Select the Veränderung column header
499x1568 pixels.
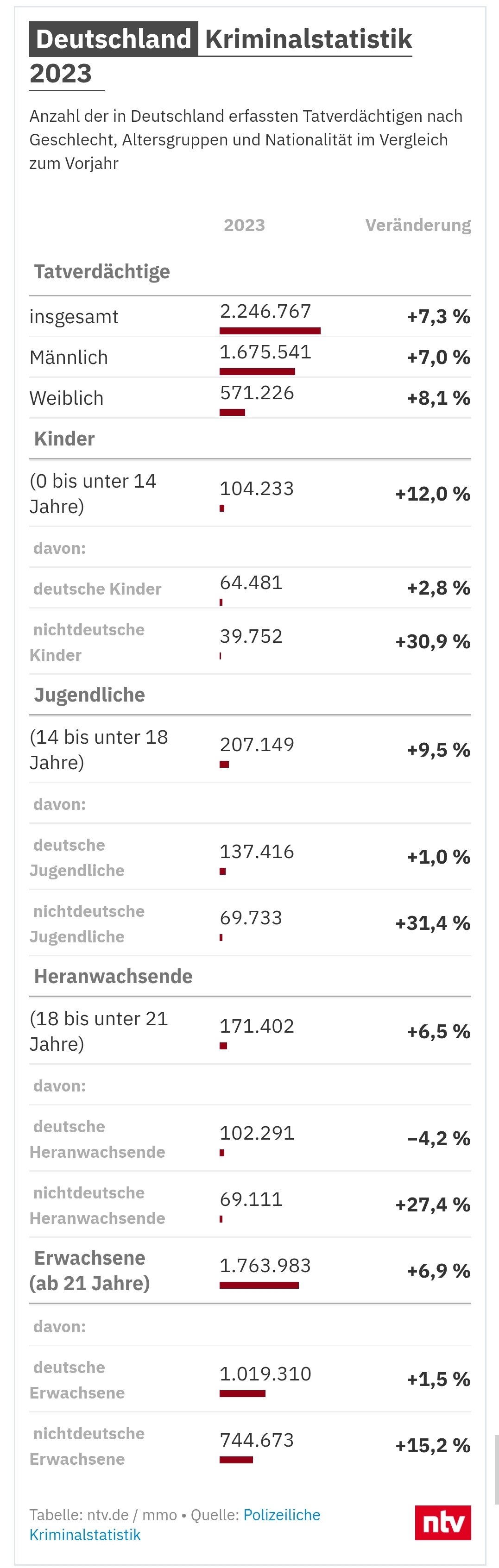[x=418, y=225]
